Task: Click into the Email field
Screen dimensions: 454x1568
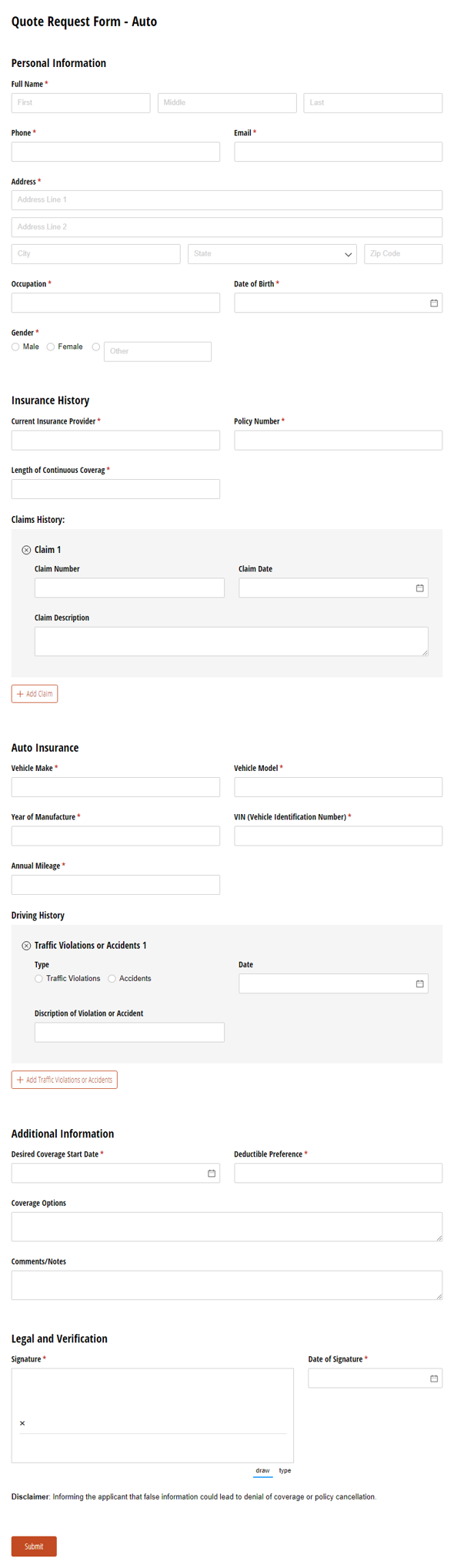Action: click(x=339, y=152)
